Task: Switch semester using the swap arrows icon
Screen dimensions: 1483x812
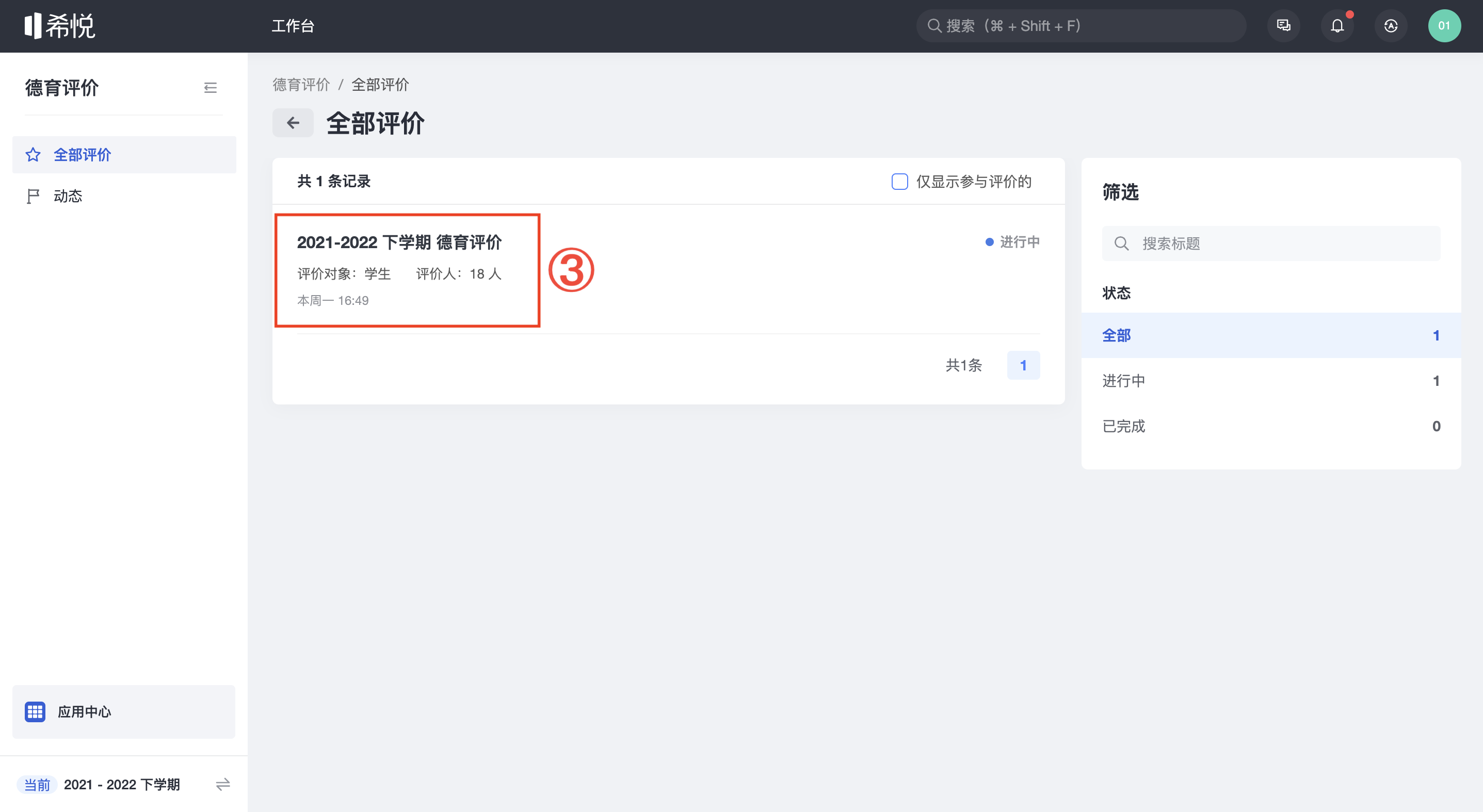Action: (x=223, y=784)
